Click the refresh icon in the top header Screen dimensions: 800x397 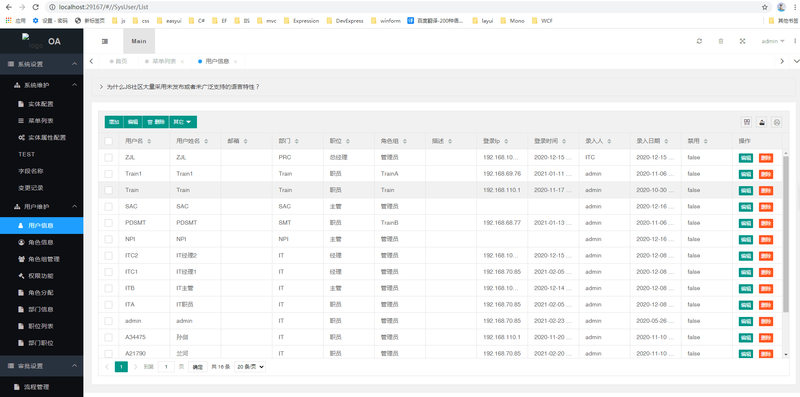[x=699, y=41]
